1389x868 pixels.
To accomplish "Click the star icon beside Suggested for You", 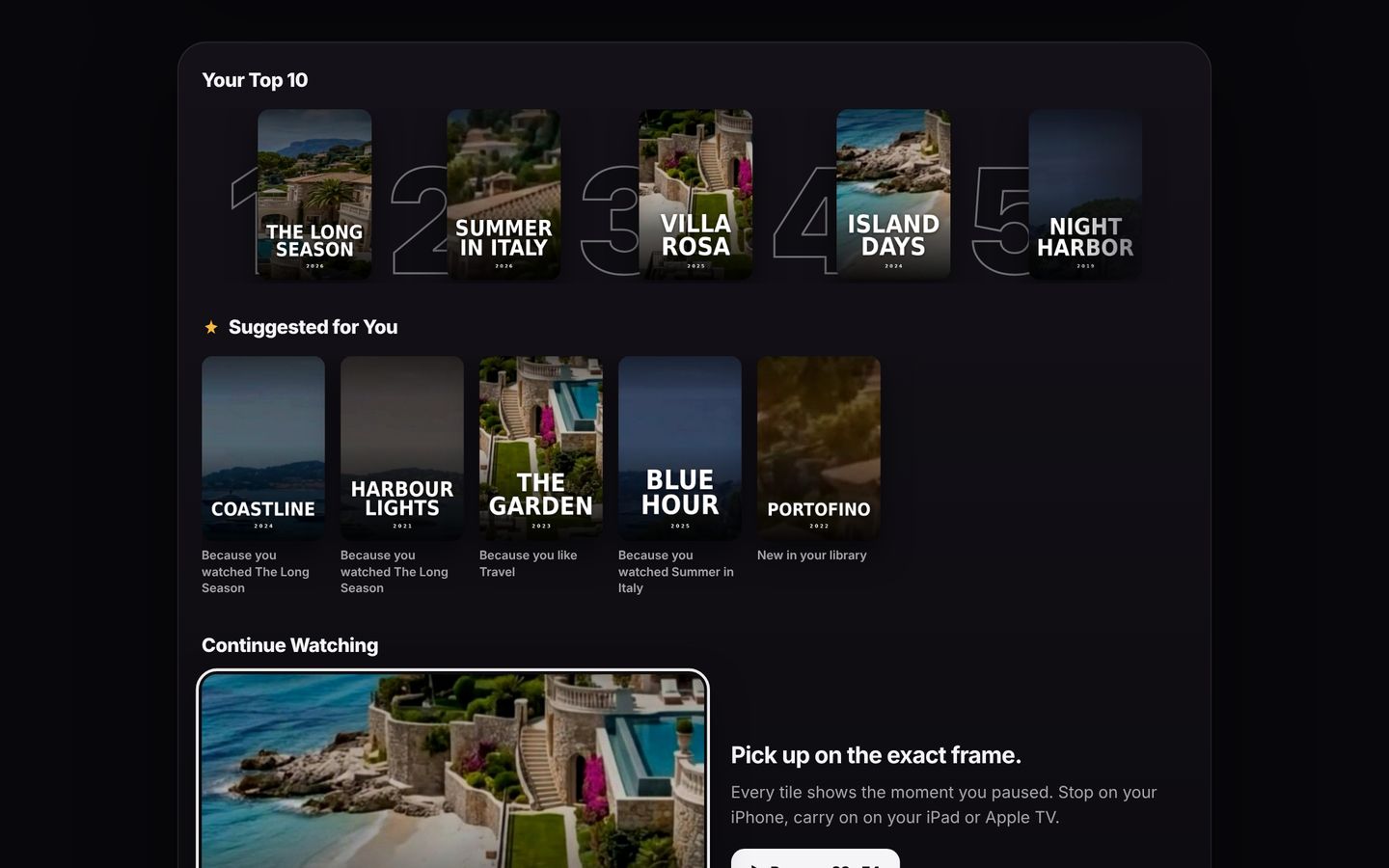I will (x=211, y=328).
